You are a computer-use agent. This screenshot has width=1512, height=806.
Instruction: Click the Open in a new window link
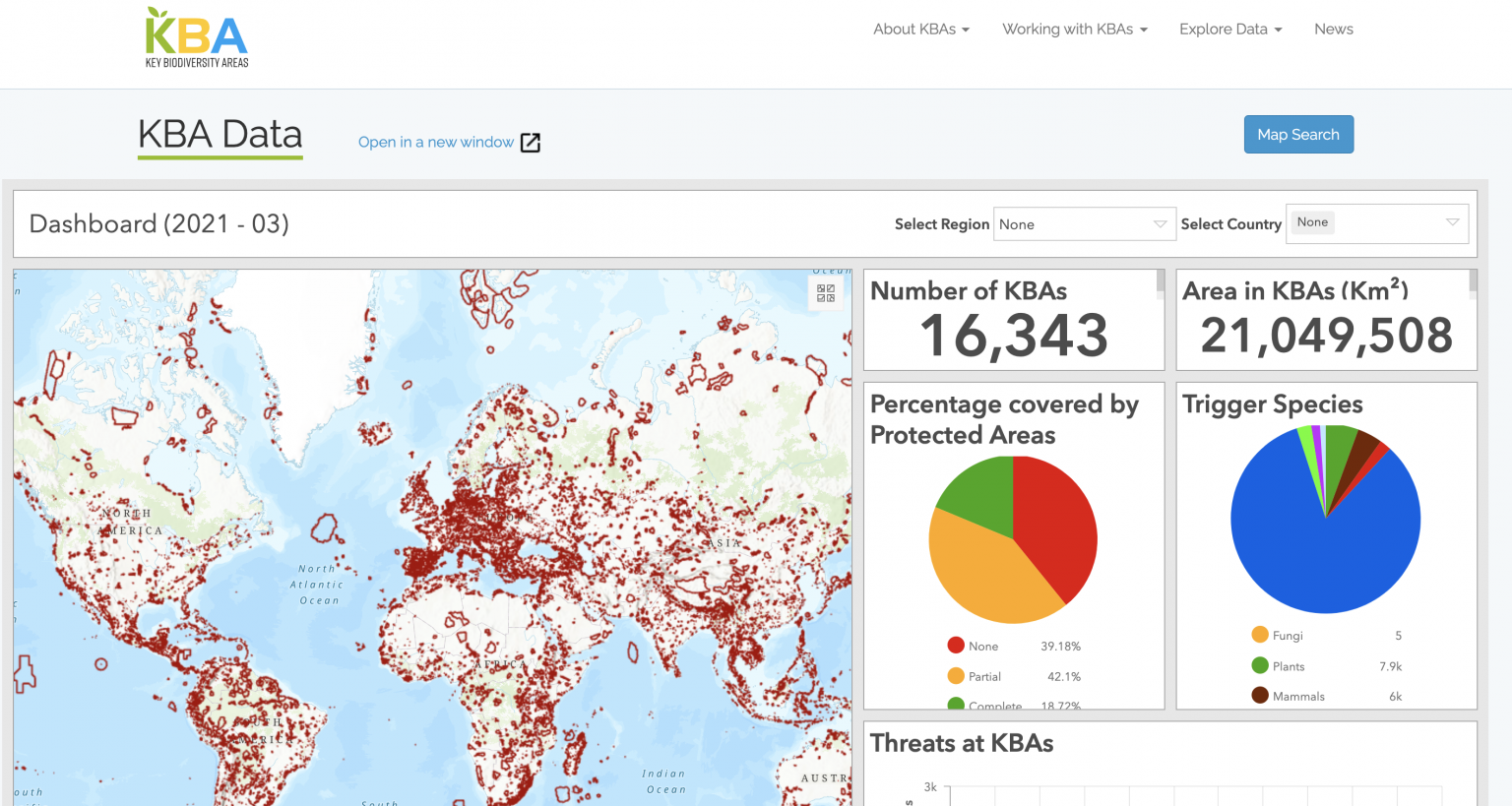[x=436, y=143]
